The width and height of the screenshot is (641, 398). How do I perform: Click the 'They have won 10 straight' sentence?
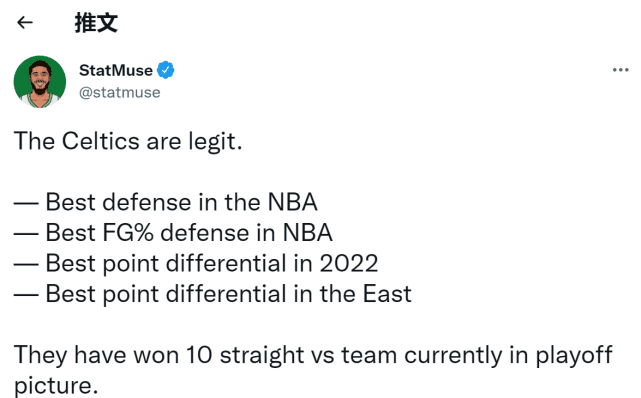coord(313,370)
